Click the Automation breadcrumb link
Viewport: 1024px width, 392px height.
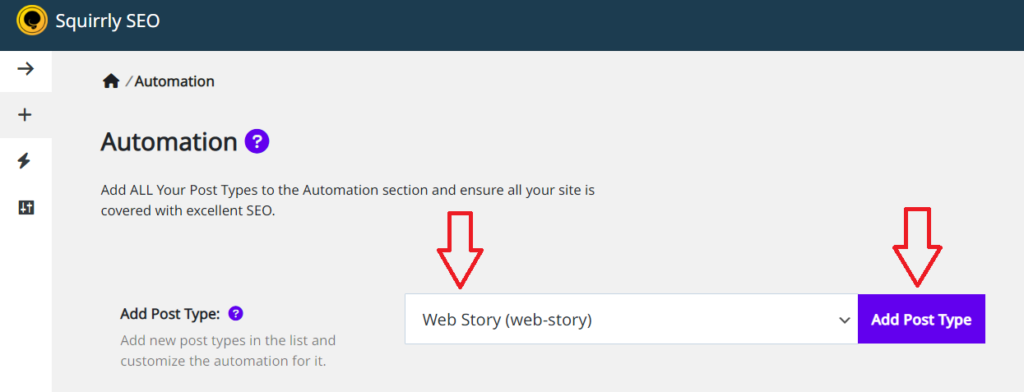click(x=174, y=82)
